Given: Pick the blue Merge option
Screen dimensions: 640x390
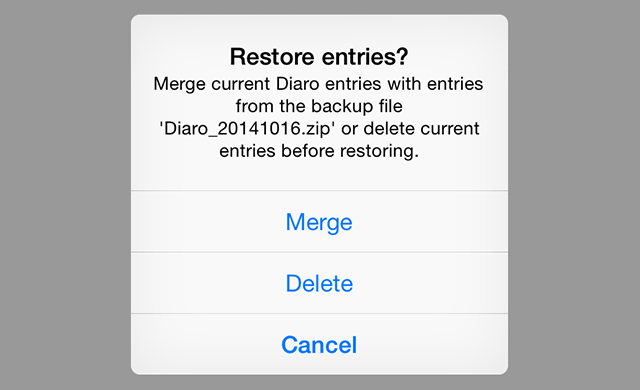Looking at the screenshot, I should [x=319, y=222].
